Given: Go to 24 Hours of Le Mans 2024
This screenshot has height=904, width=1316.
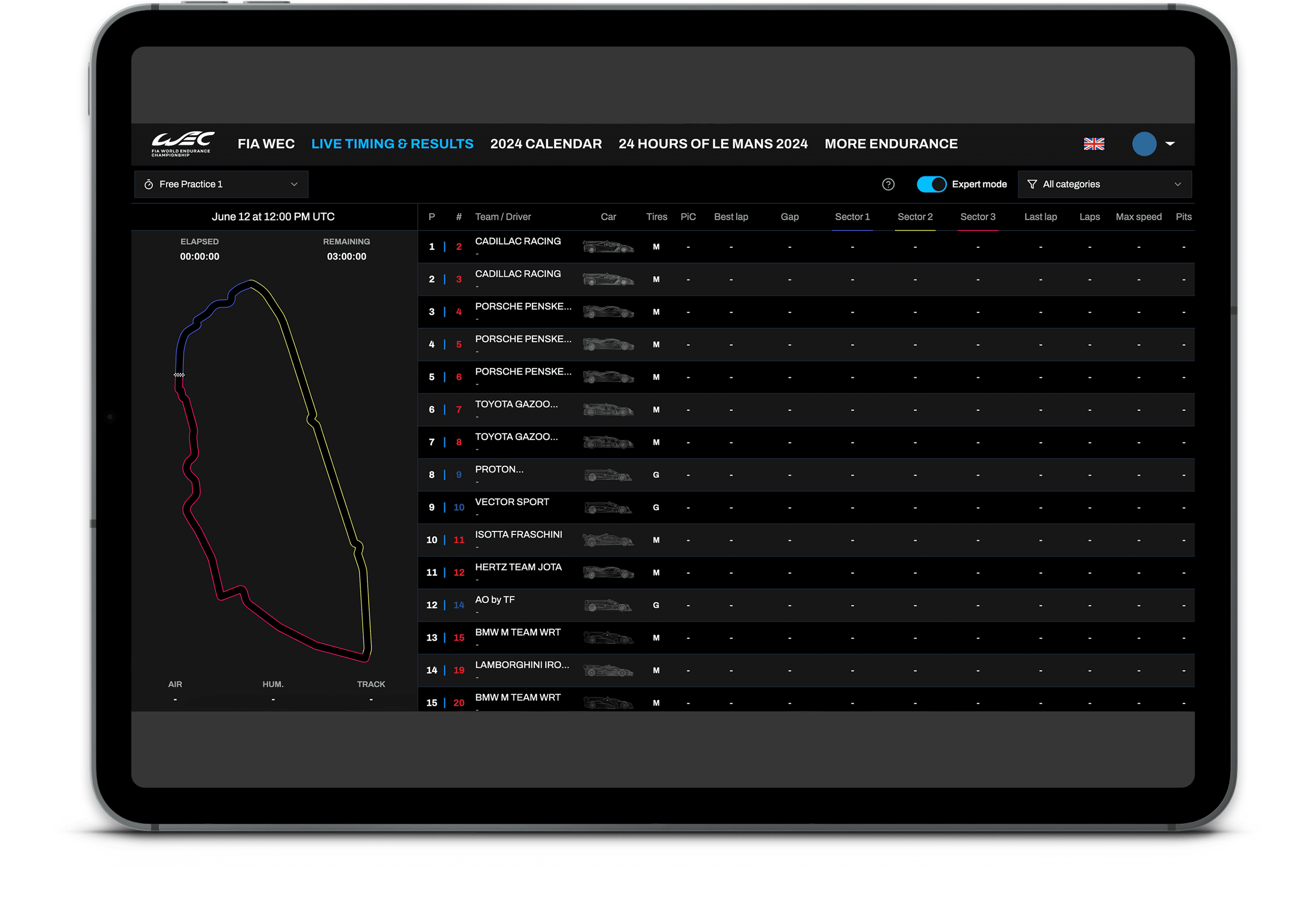Looking at the screenshot, I should click(x=713, y=144).
